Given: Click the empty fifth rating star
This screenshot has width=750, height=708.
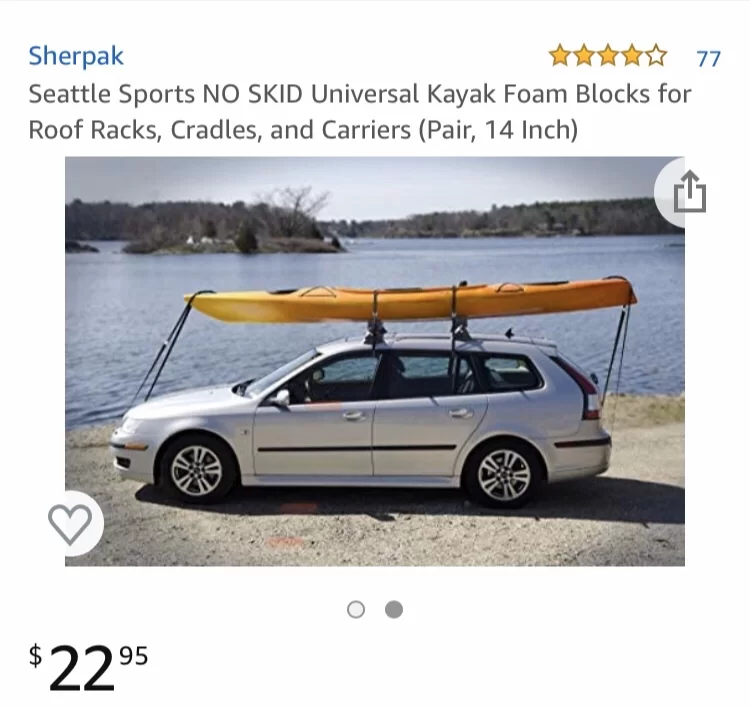Looking at the screenshot, I should tap(656, 55).
